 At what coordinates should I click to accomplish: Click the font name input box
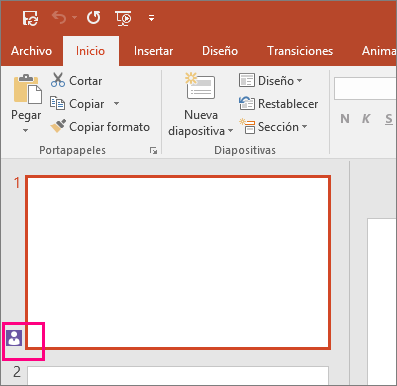click(365, 88)
